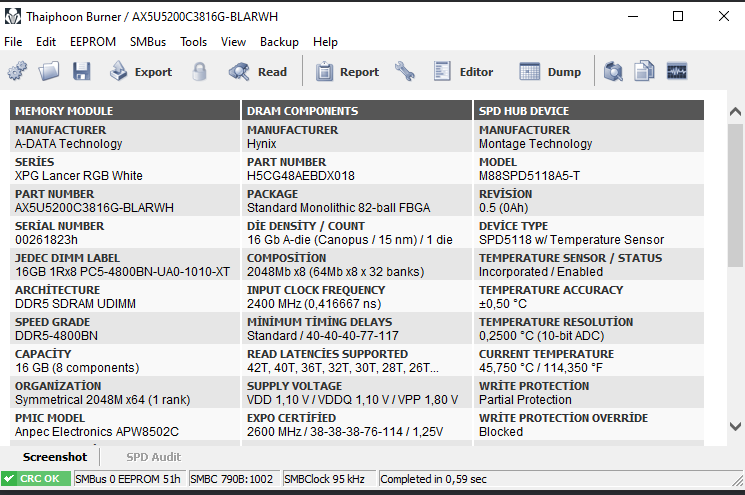The width and height of the screenshot is (745, 495).
Task: Click the waveform memory chip icon
Action: pos(677,72)
